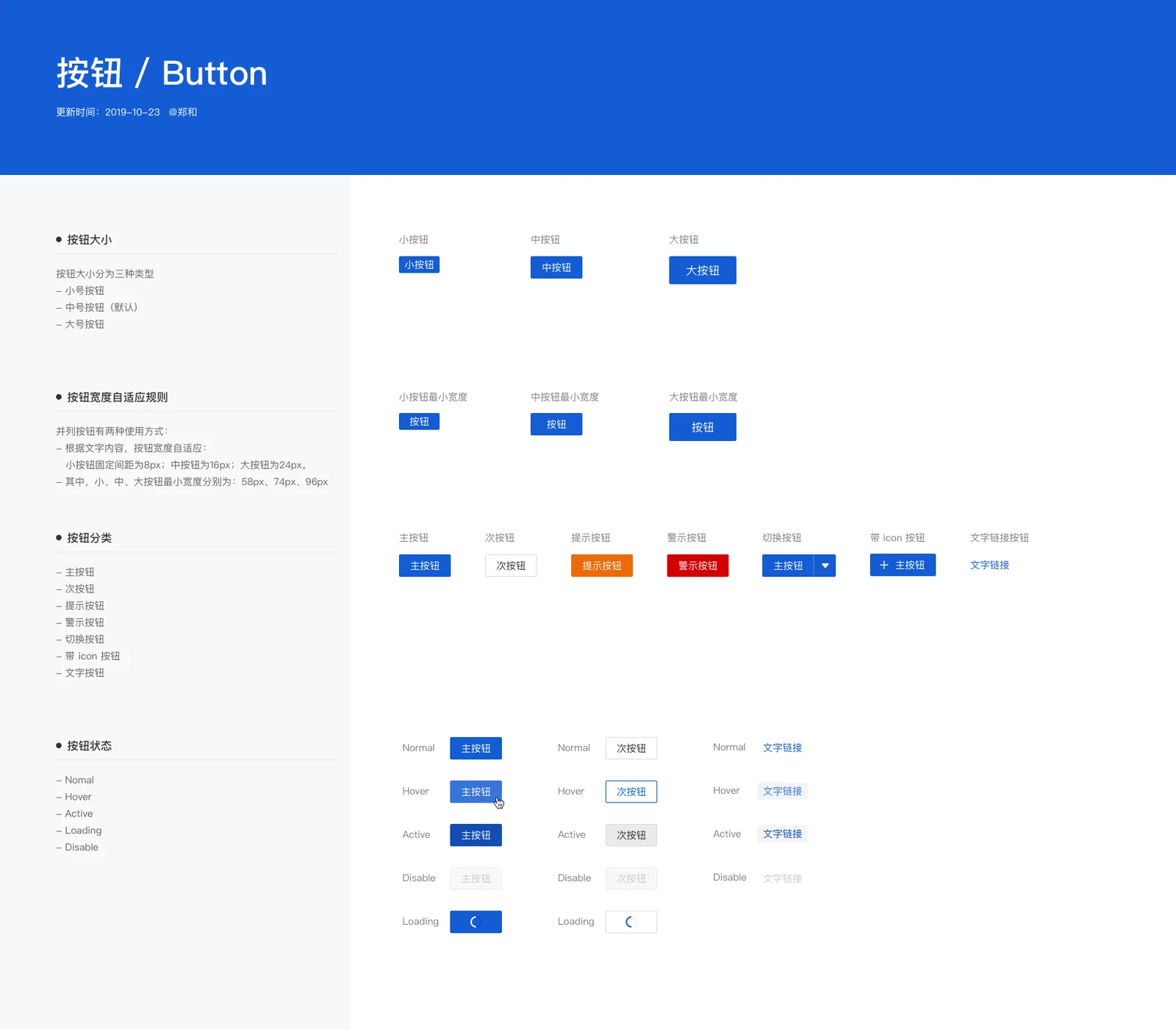Click the white 次按钮 in the classification row
The height and width of the screenshot is (1029, 1176).
tap(511, 565)
